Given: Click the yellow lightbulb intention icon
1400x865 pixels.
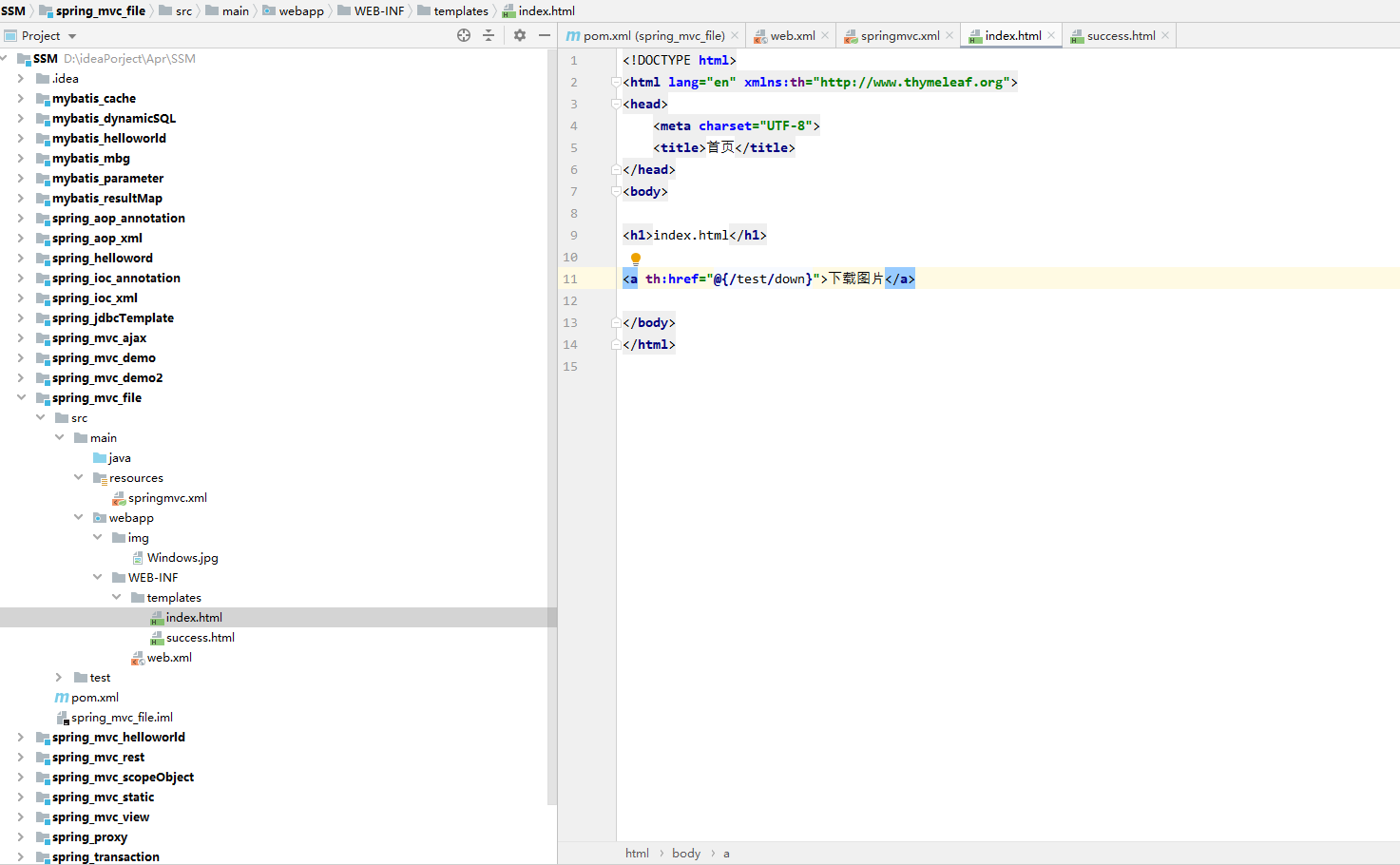Looking at the screenshot, I should coord(636,258).
